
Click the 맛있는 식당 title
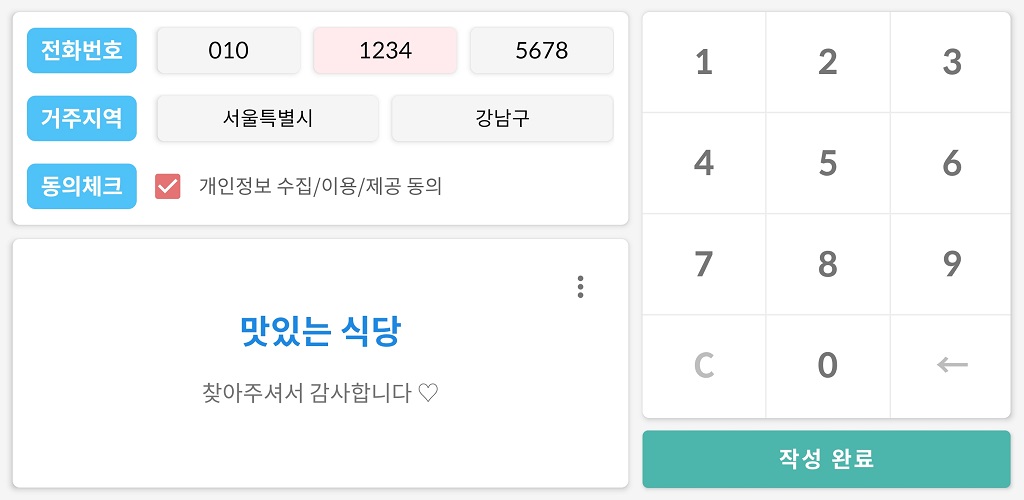point(320,331)
